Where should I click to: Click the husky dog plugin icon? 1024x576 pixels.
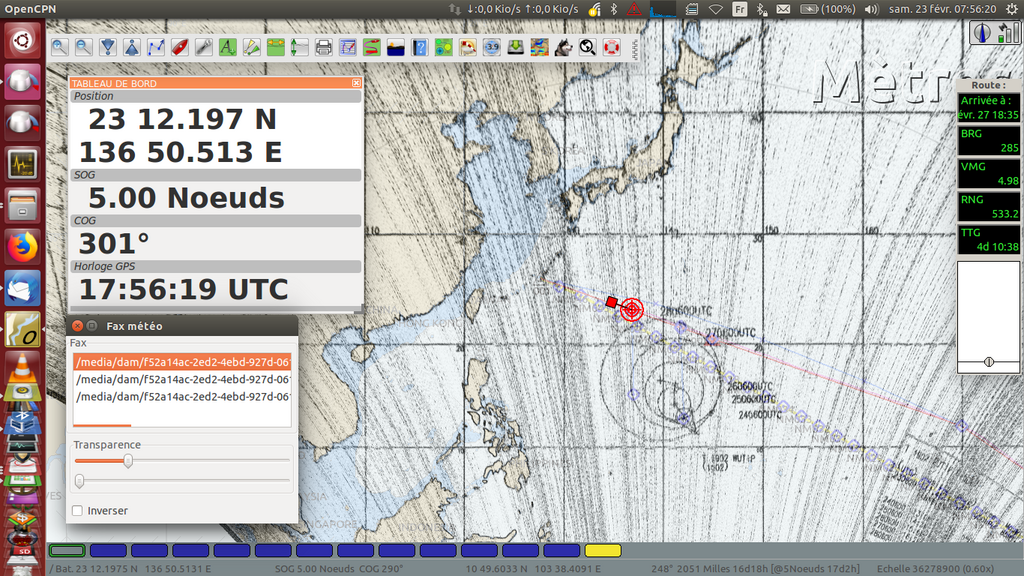coord(564,47)
